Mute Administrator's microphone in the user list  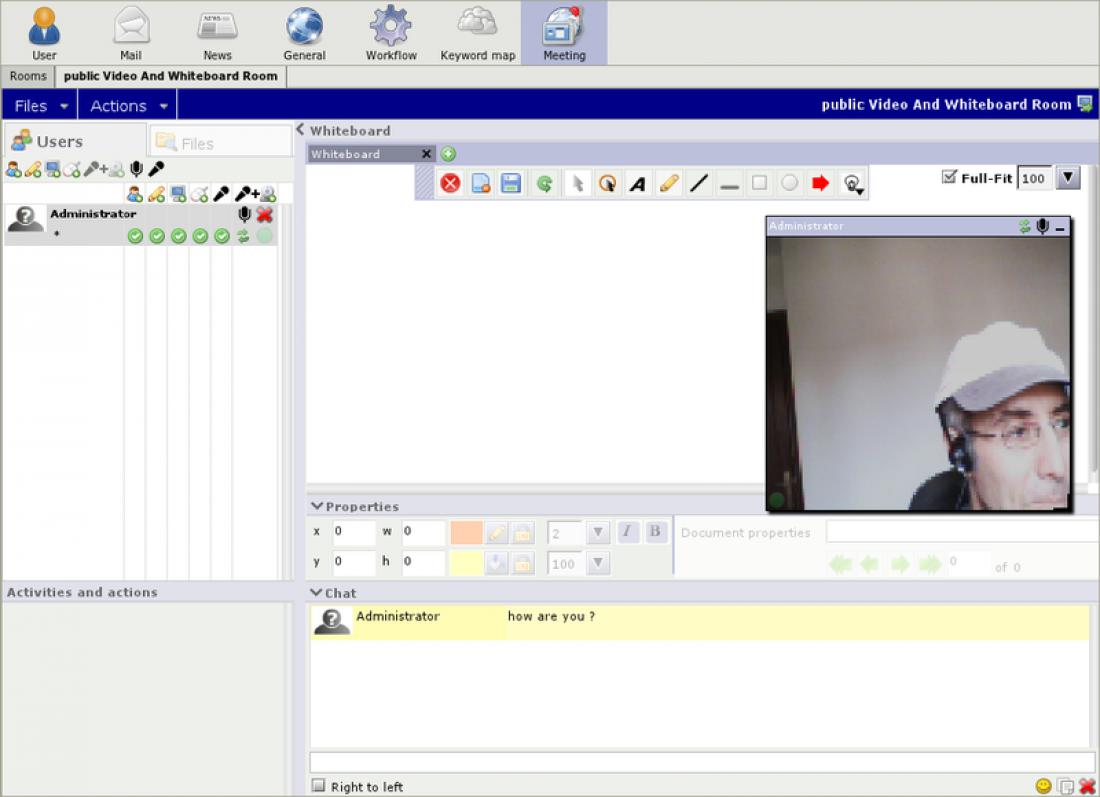[x=243, y=213]
